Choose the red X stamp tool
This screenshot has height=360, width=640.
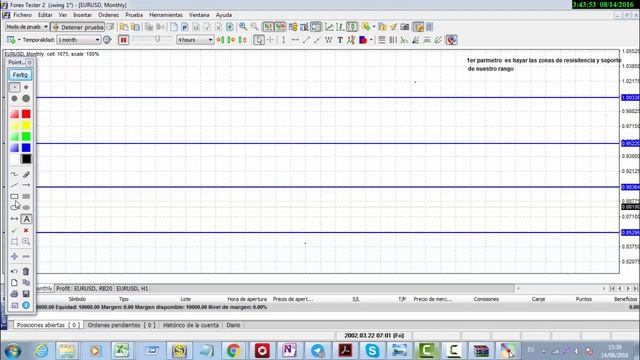pyautogui.click(x=26, y=230)
